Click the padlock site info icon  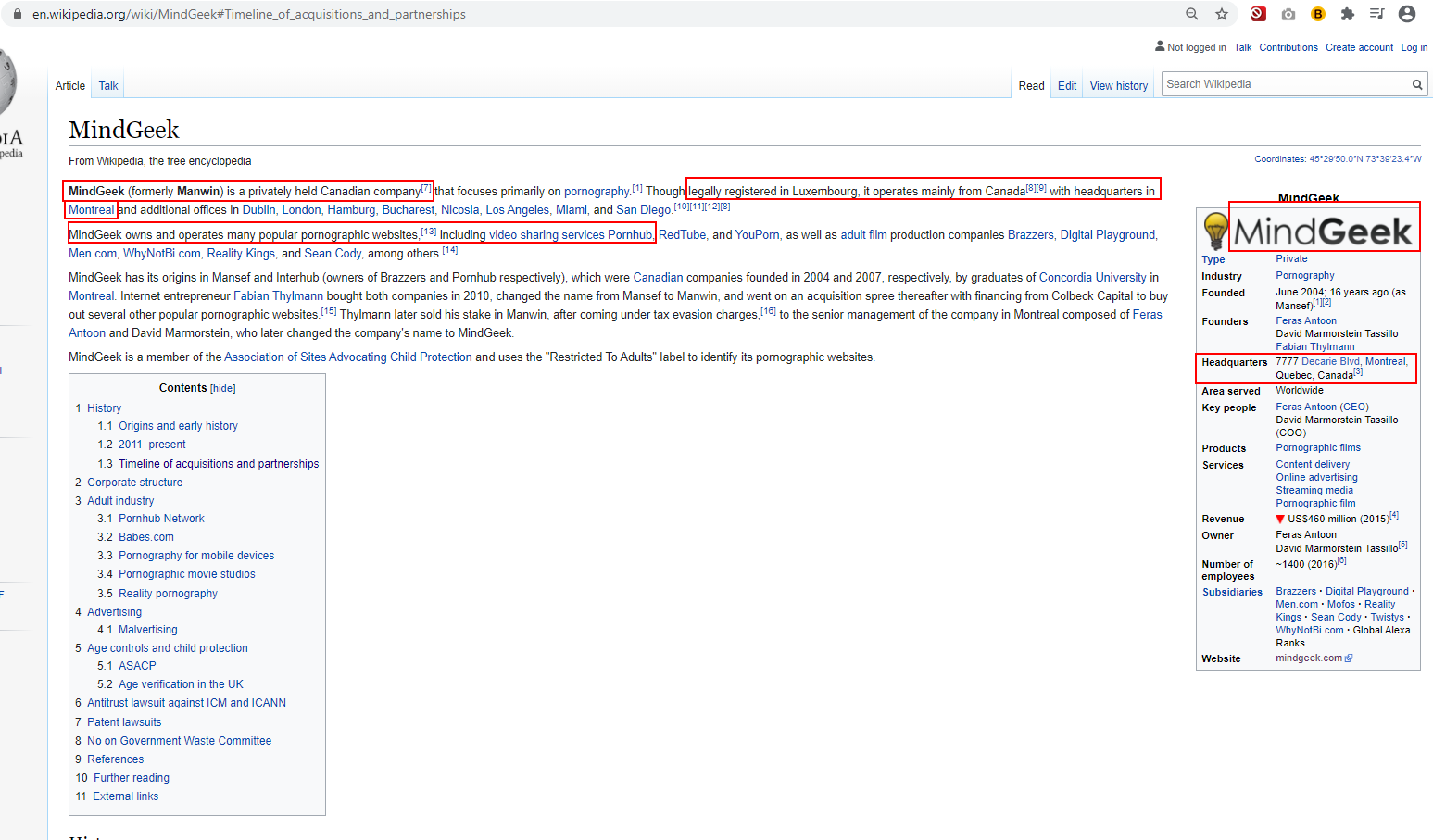(17, 14)
